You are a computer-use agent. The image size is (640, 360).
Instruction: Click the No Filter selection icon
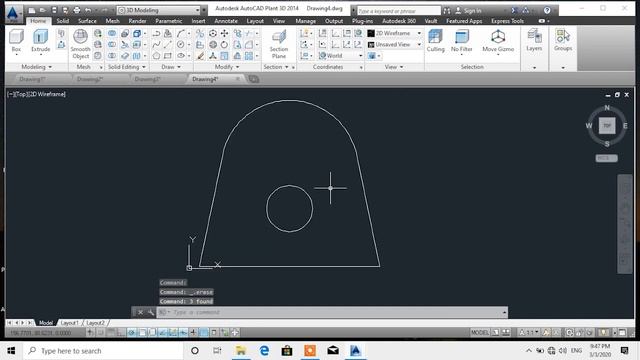coord(462,41)
